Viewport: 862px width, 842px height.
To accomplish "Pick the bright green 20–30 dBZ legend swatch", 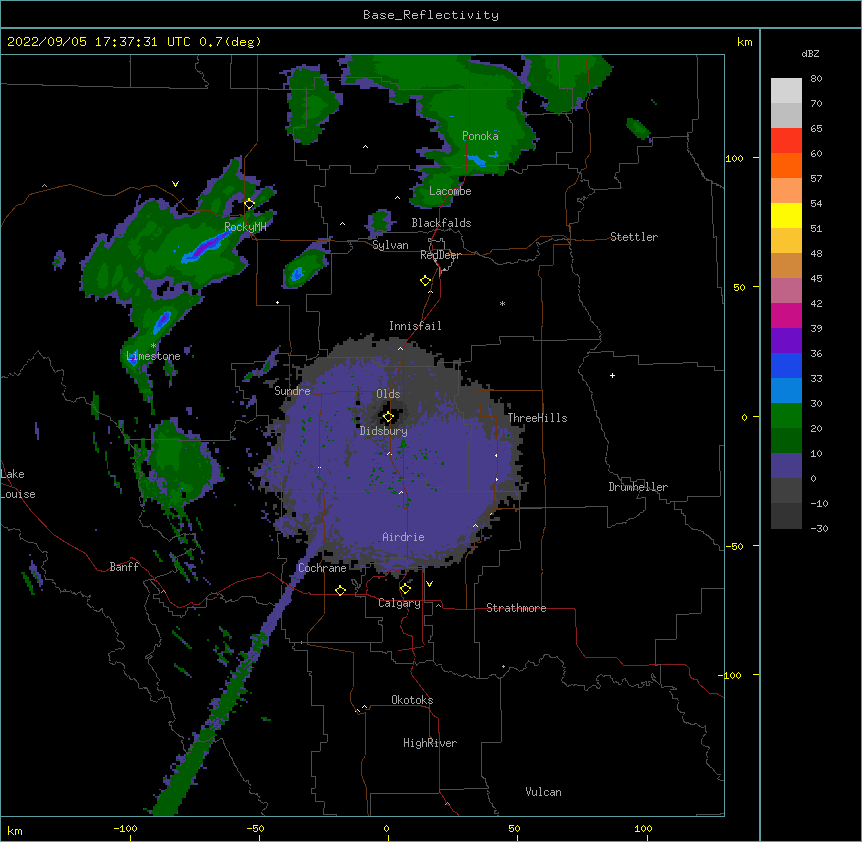I will point(786,416).
